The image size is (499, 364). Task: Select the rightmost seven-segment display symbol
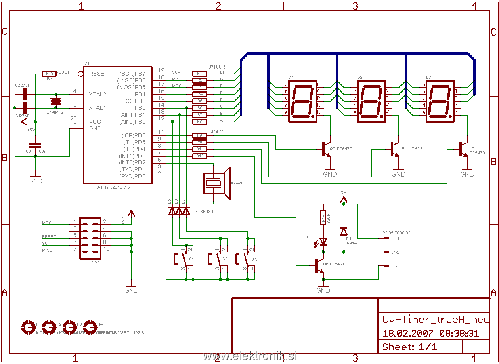click(x=440, y=101)
